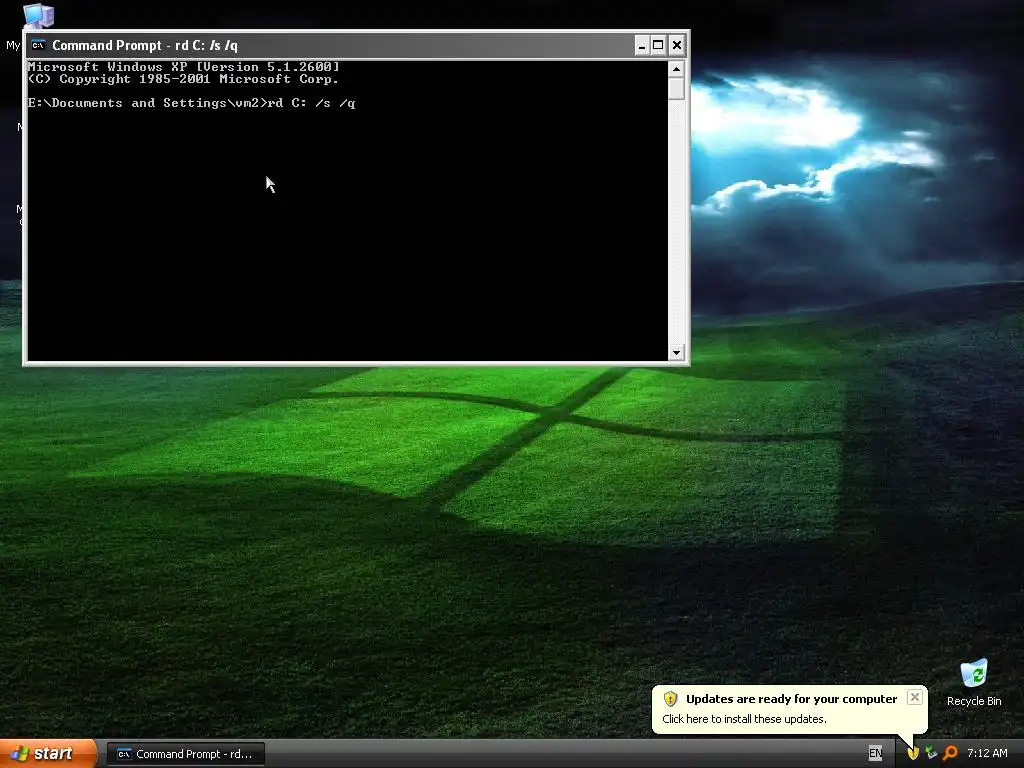The height and width of the screenshot is (768, 1024).
Task: Open the EN language bar indicator
Action: 875,754
